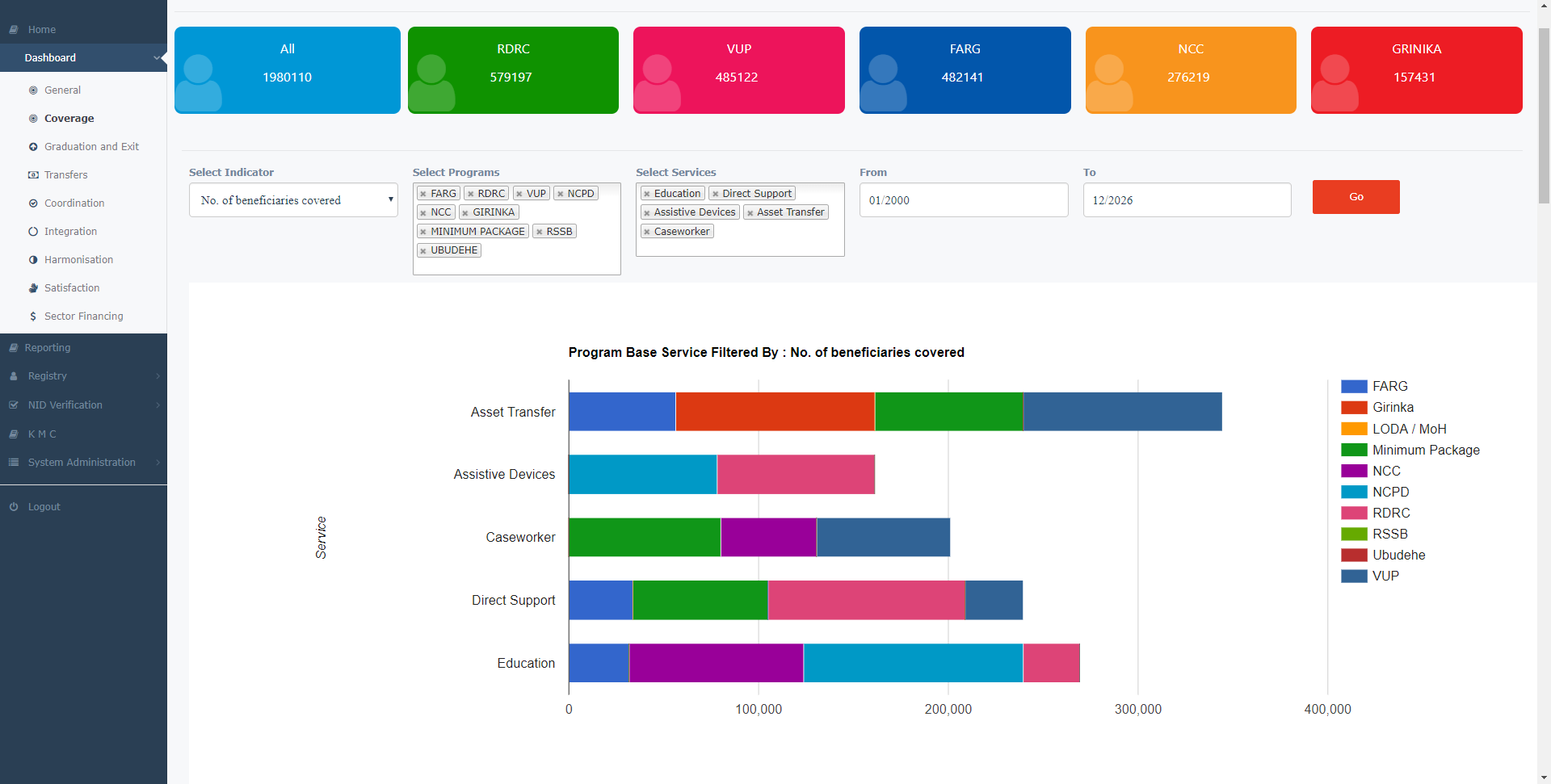Remove the Education service tag
This screenshot has width=1551, height=784.
point(647,194)
